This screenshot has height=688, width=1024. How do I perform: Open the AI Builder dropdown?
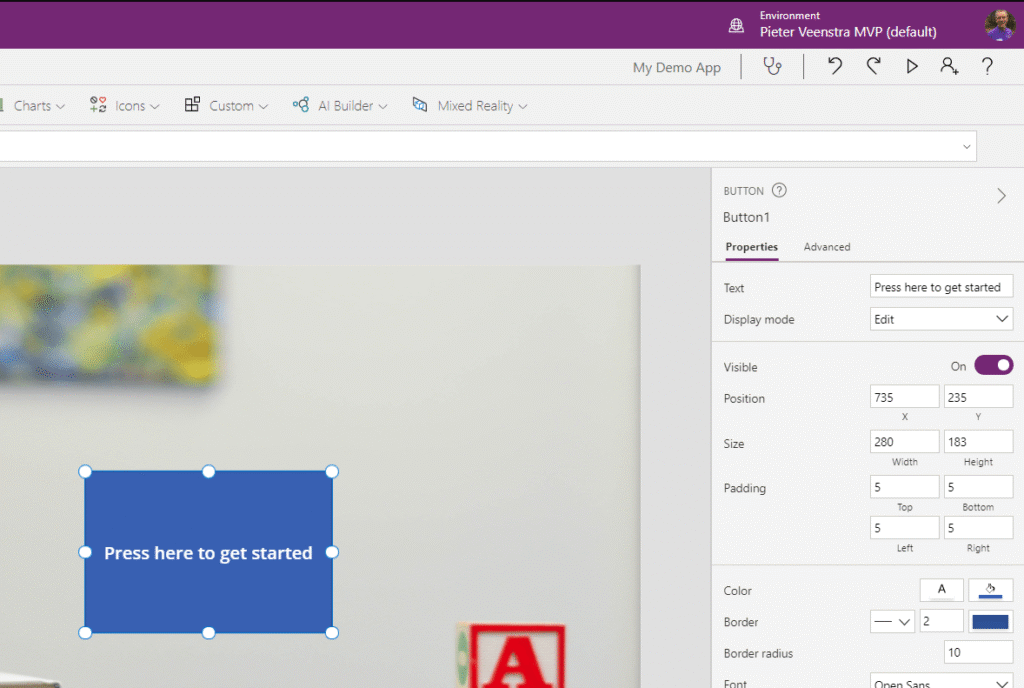click(383, 106)
